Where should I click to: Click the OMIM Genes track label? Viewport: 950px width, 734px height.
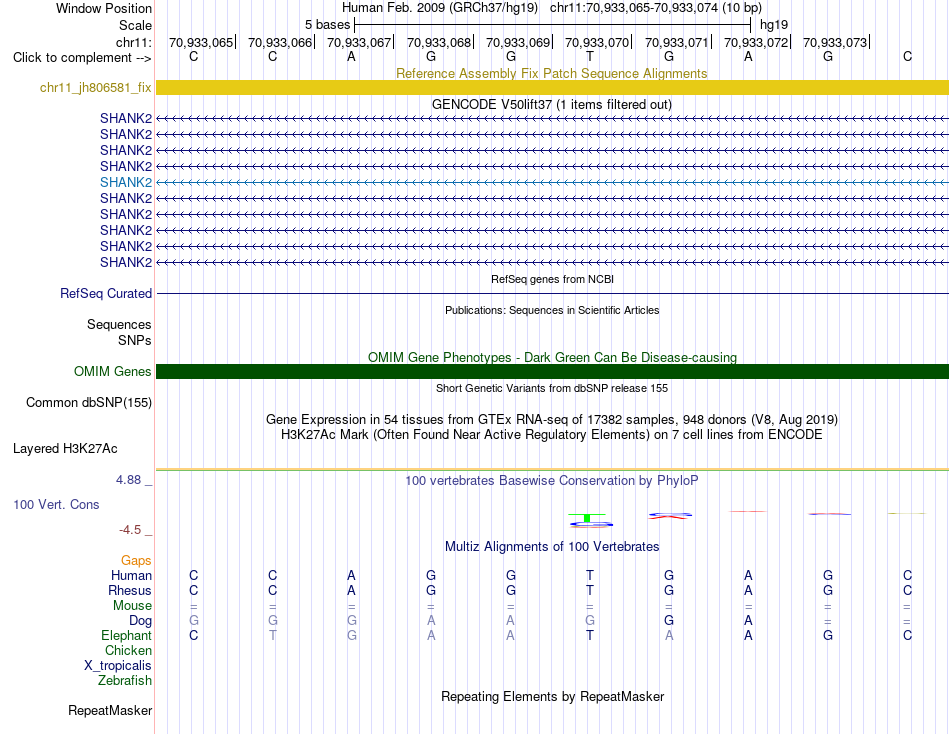113,372
